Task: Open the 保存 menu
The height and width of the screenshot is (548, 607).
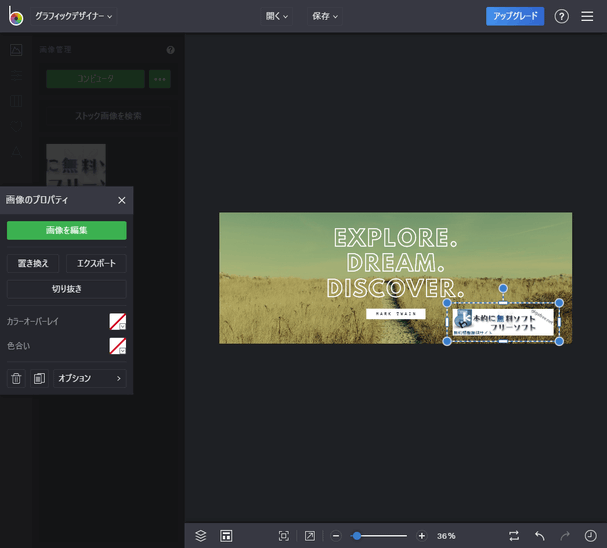Action: click(x=325, y=16)
